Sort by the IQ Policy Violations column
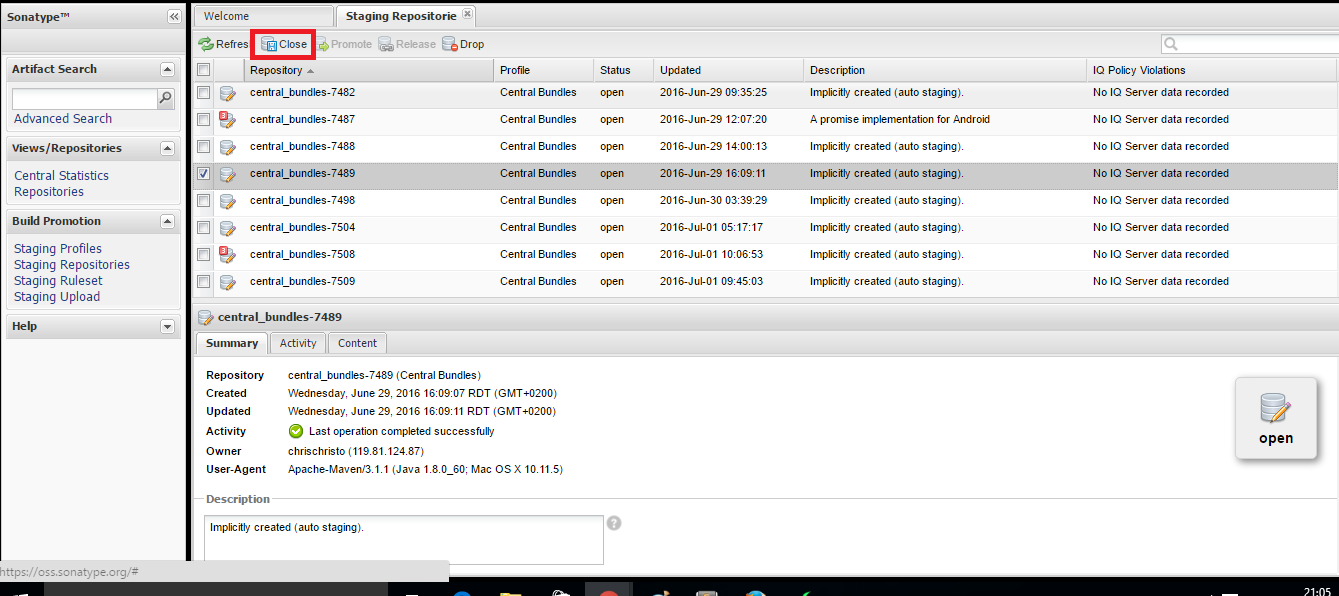 (x=1213, y=70)
